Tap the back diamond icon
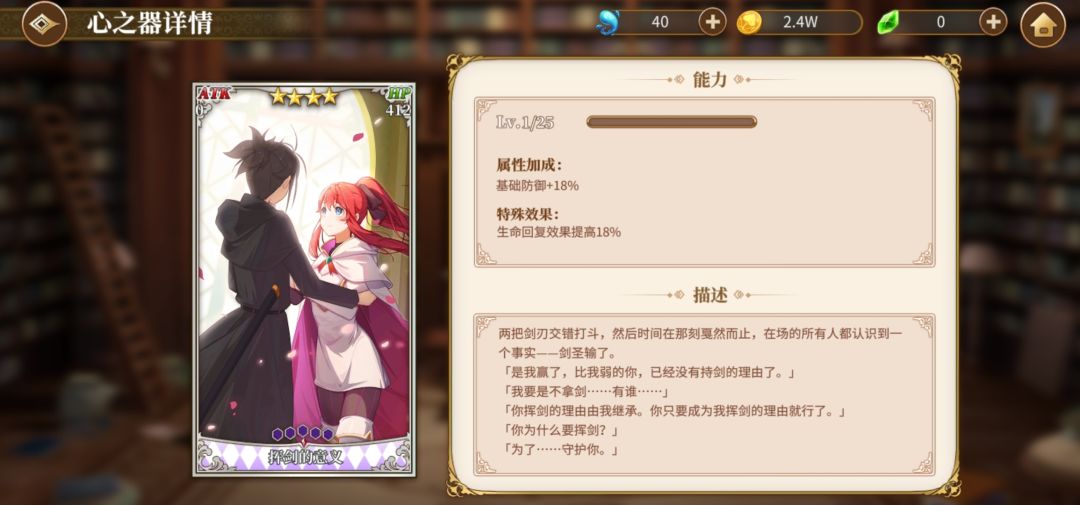Viewport: 1080px width, 505px height. coord(44,23)
